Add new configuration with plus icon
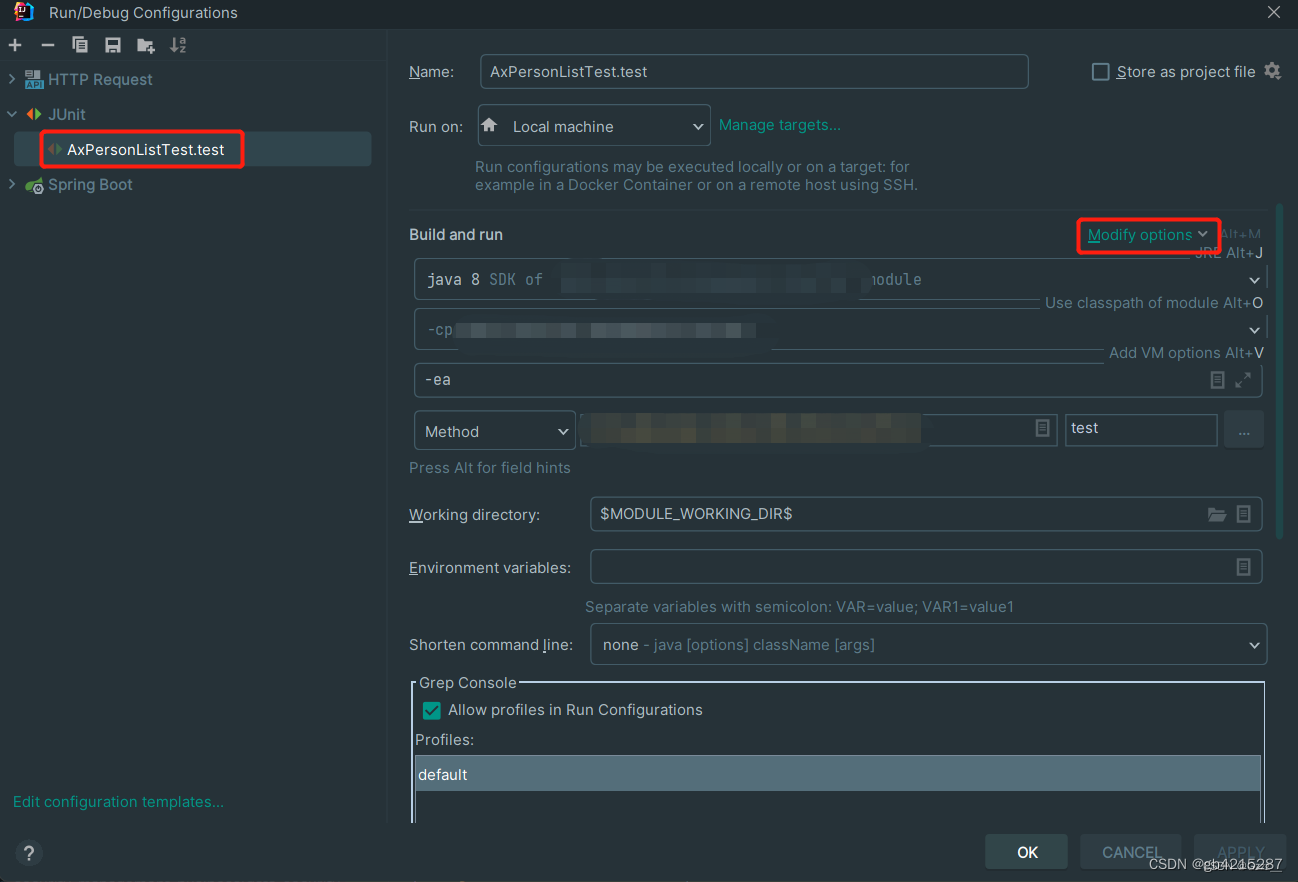This screenshot has height=882, width=1298. tap(15, 45)
